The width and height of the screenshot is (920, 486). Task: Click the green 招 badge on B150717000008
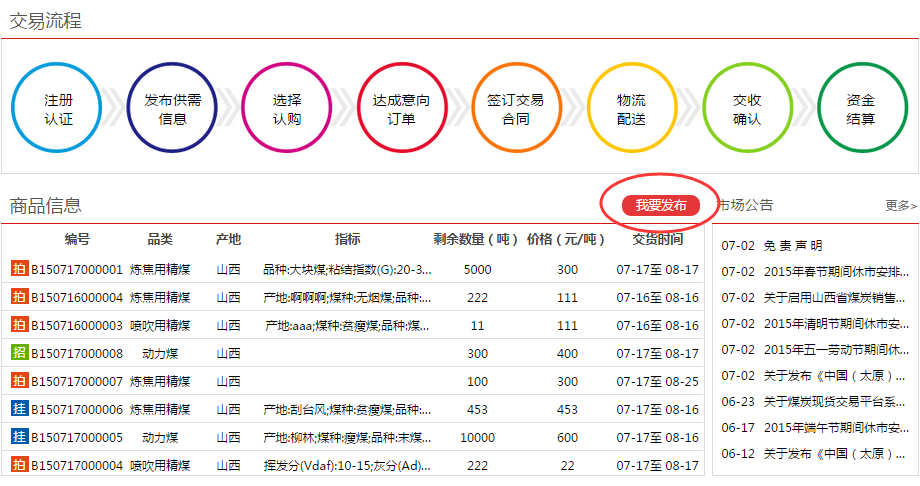(19, 354)
